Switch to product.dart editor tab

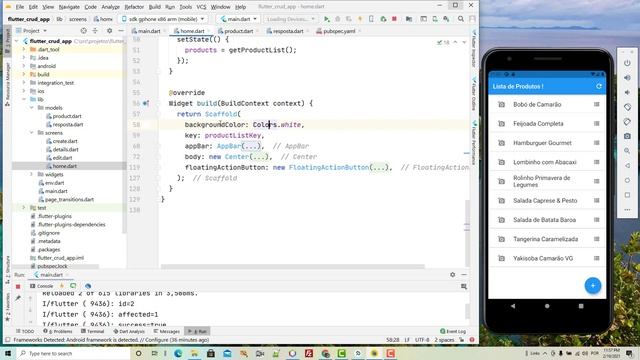click(x=239, y=31)
